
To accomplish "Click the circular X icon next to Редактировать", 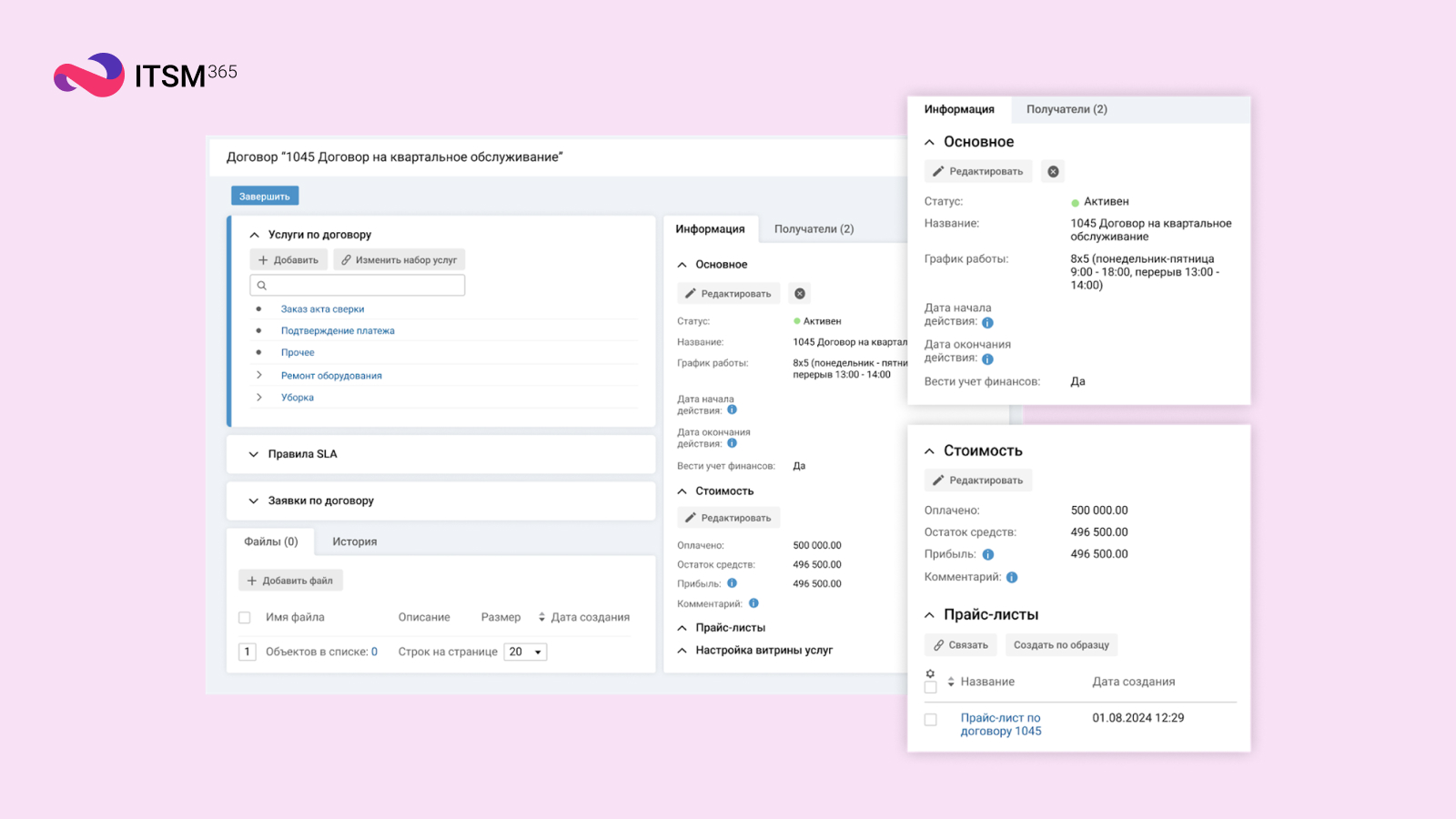I will 1053,171.
